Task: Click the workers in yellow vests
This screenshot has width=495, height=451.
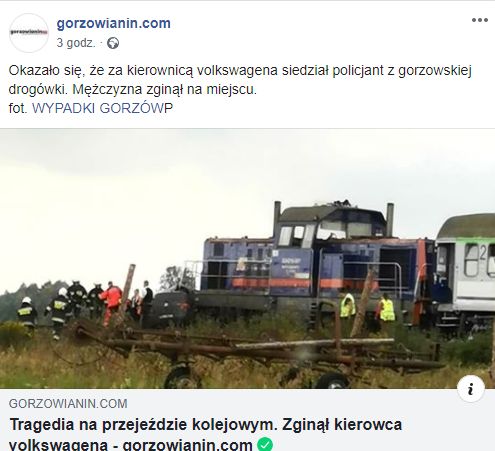Action: click(x=367, y=307)
